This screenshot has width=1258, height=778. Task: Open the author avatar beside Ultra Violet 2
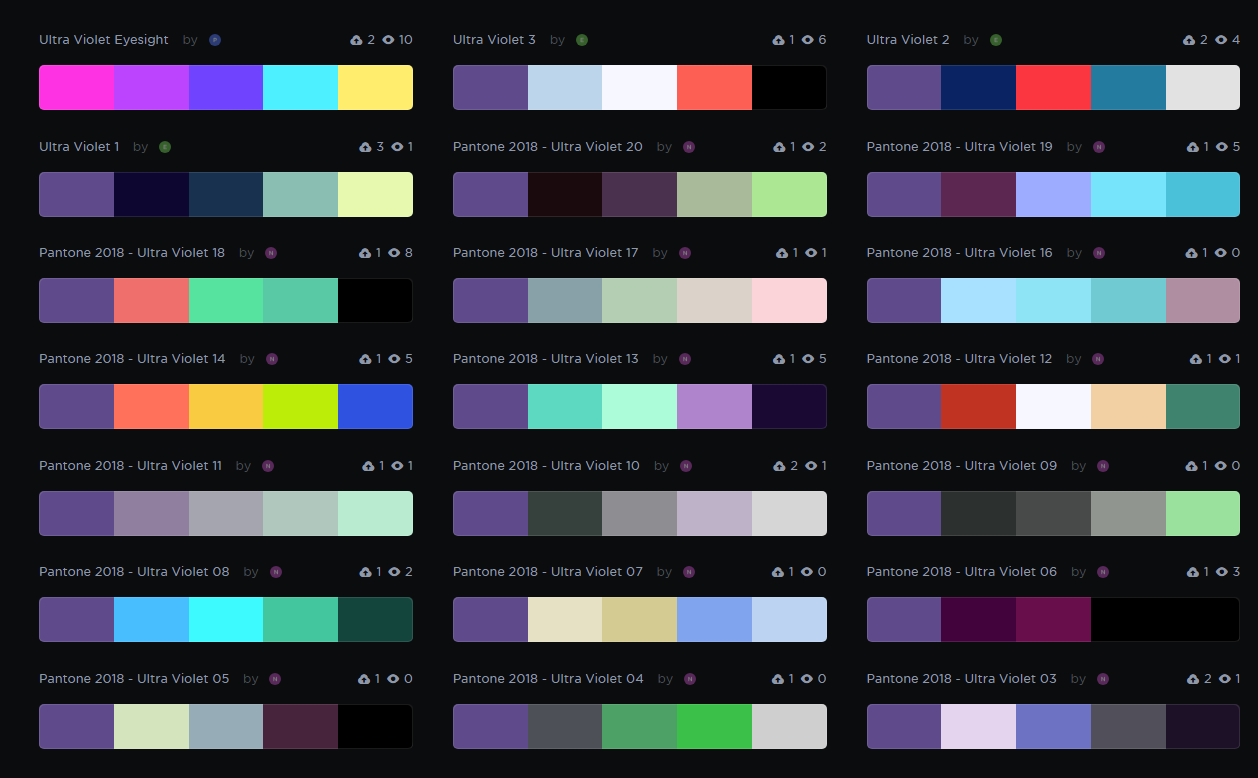(x=996, y=40)
